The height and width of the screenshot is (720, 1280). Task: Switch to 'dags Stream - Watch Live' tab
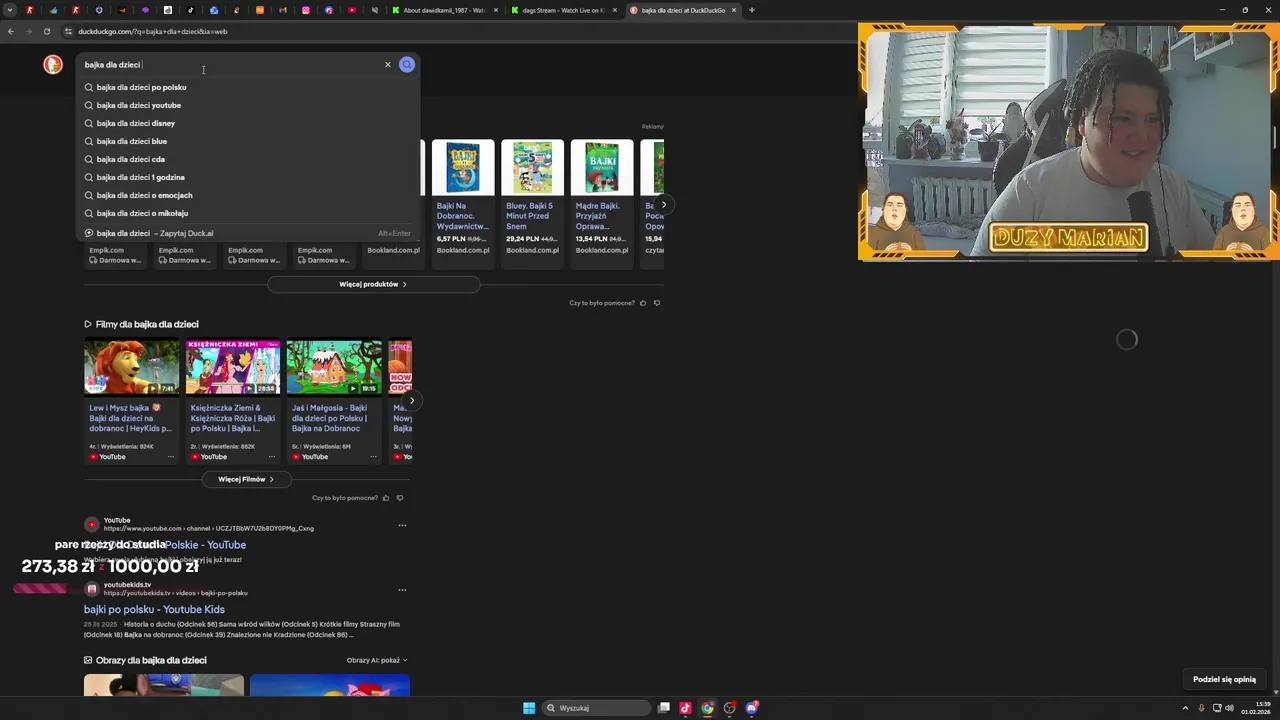(x=562, y=10)
